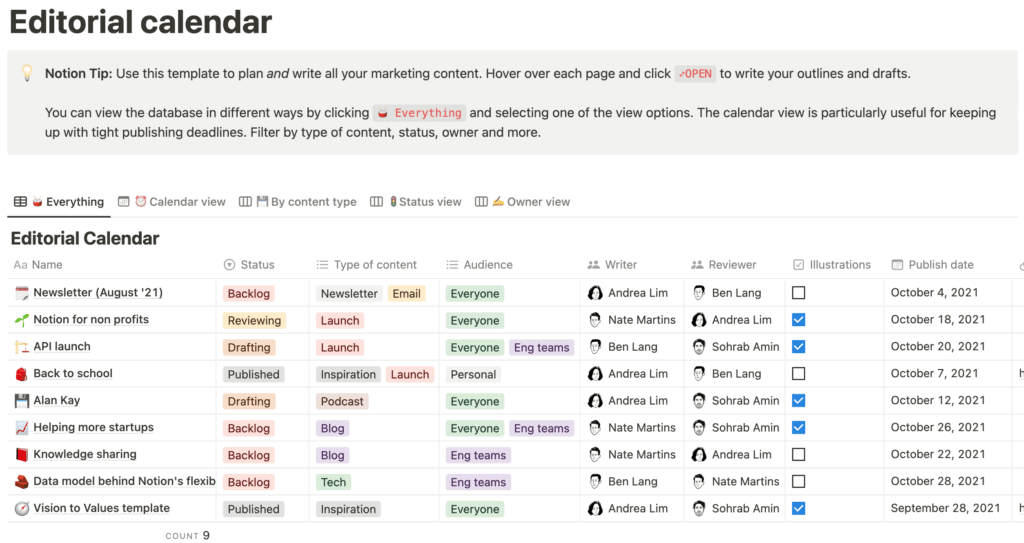Viewport: 1024px width, 543px height.
Task: Click Nate Martins reviewer avatar in Data model row
Action: point(699,482)
